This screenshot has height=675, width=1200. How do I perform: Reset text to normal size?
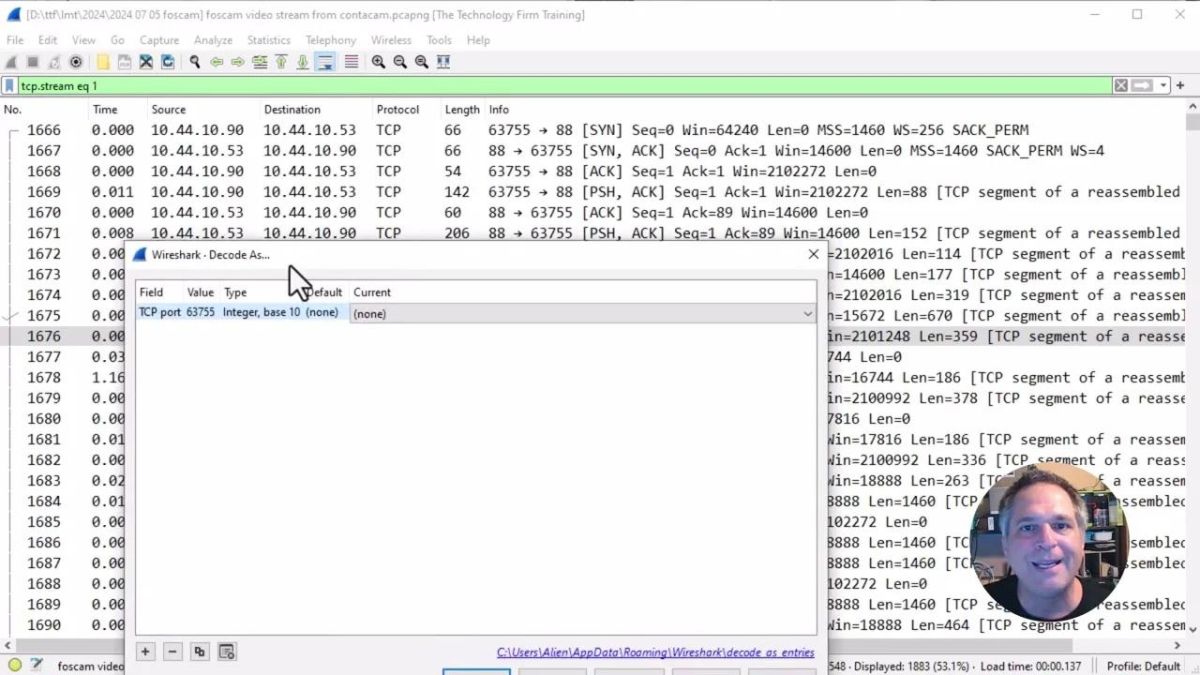point(422,62)
